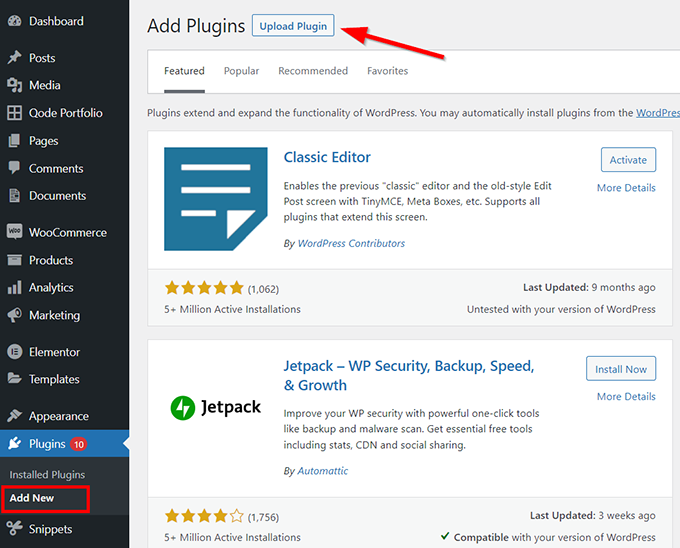Image resolution: width=680 pixels, height=548 pixels.
Task: Click the Qode Portfolio grid icon
Action: (14, 113)
